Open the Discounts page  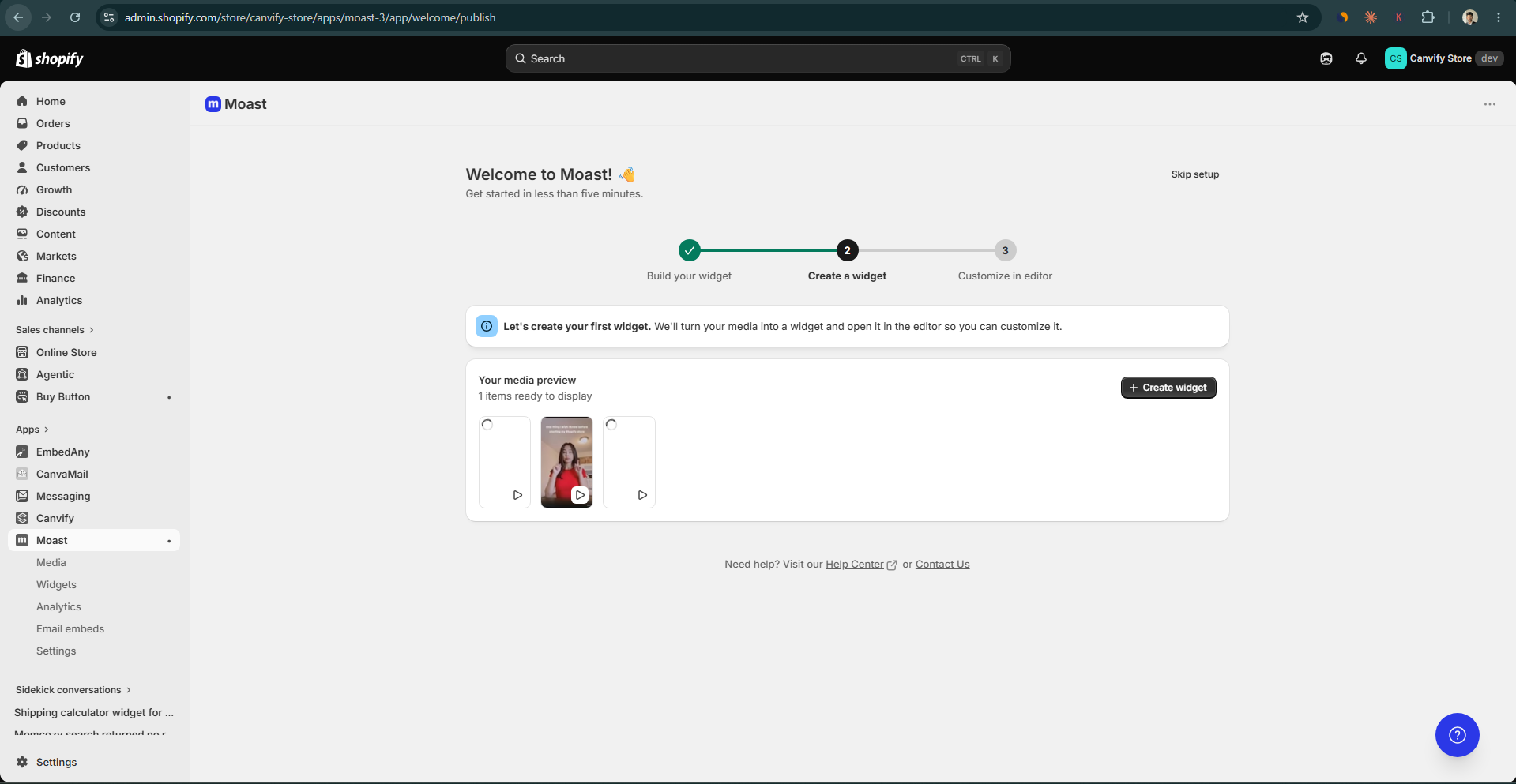(x=61, y=212)
